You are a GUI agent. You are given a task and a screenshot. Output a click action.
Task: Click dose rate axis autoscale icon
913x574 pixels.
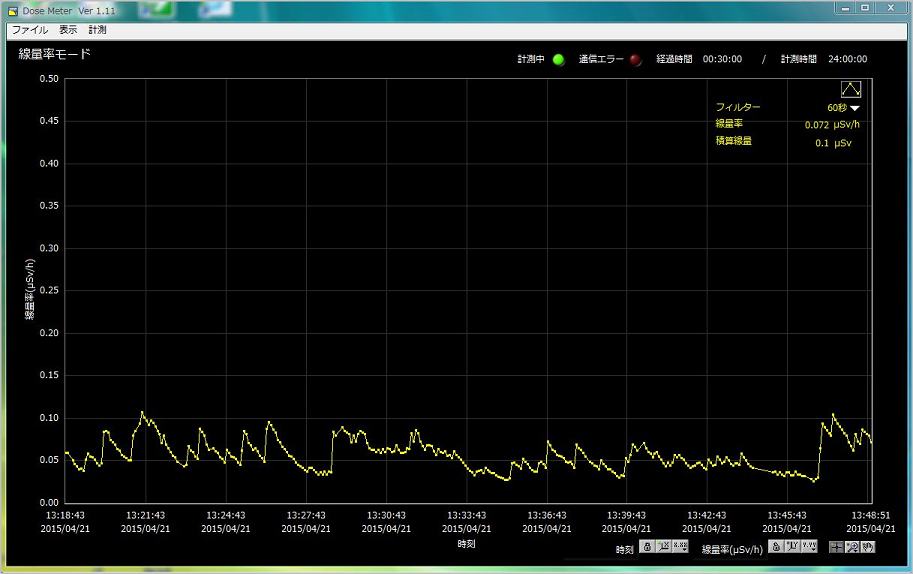(791, 547)
